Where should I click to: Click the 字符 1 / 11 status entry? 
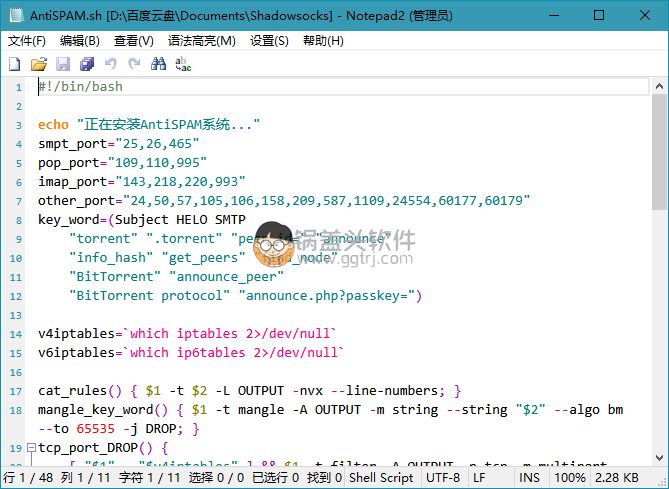(150, 477)
